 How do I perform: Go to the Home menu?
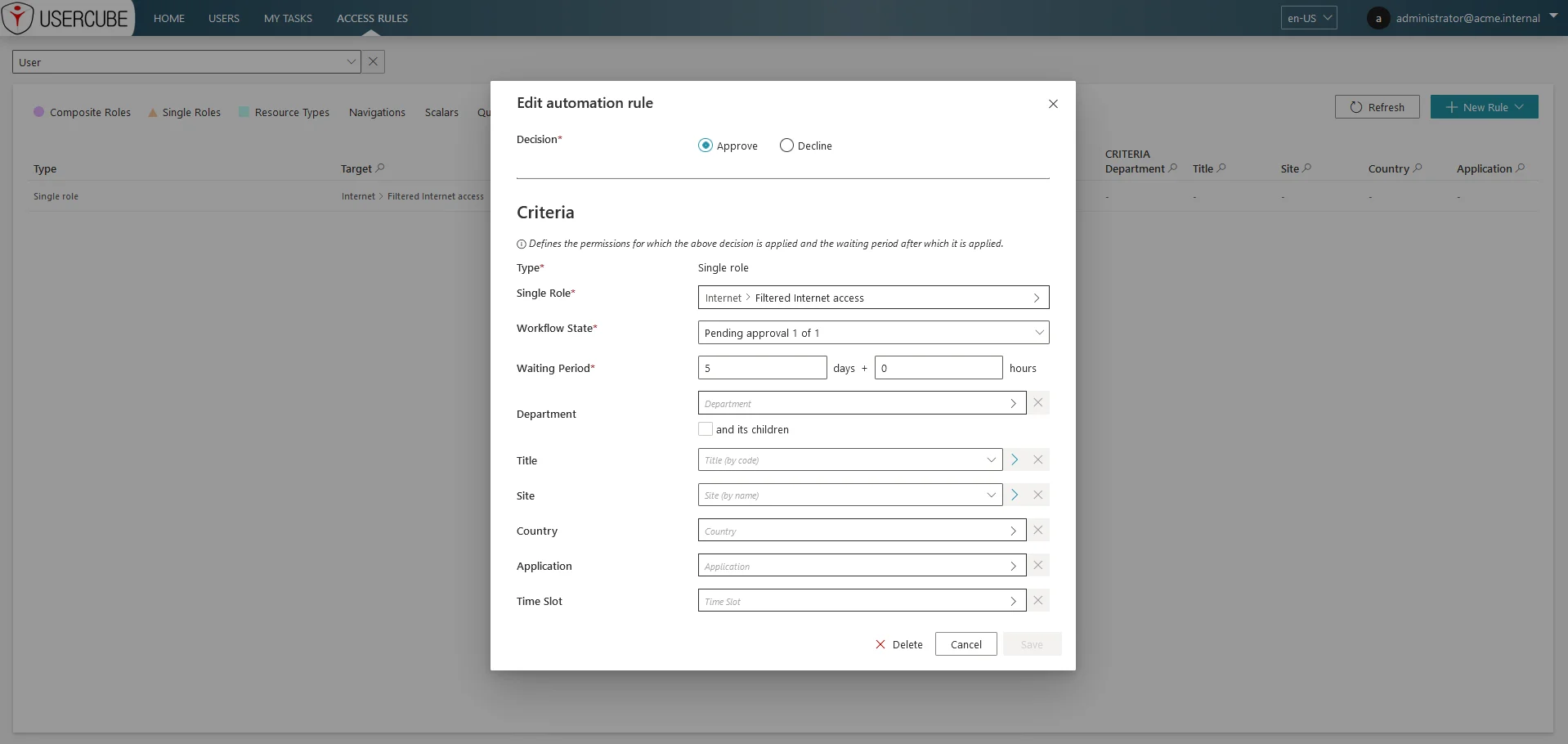169,18
